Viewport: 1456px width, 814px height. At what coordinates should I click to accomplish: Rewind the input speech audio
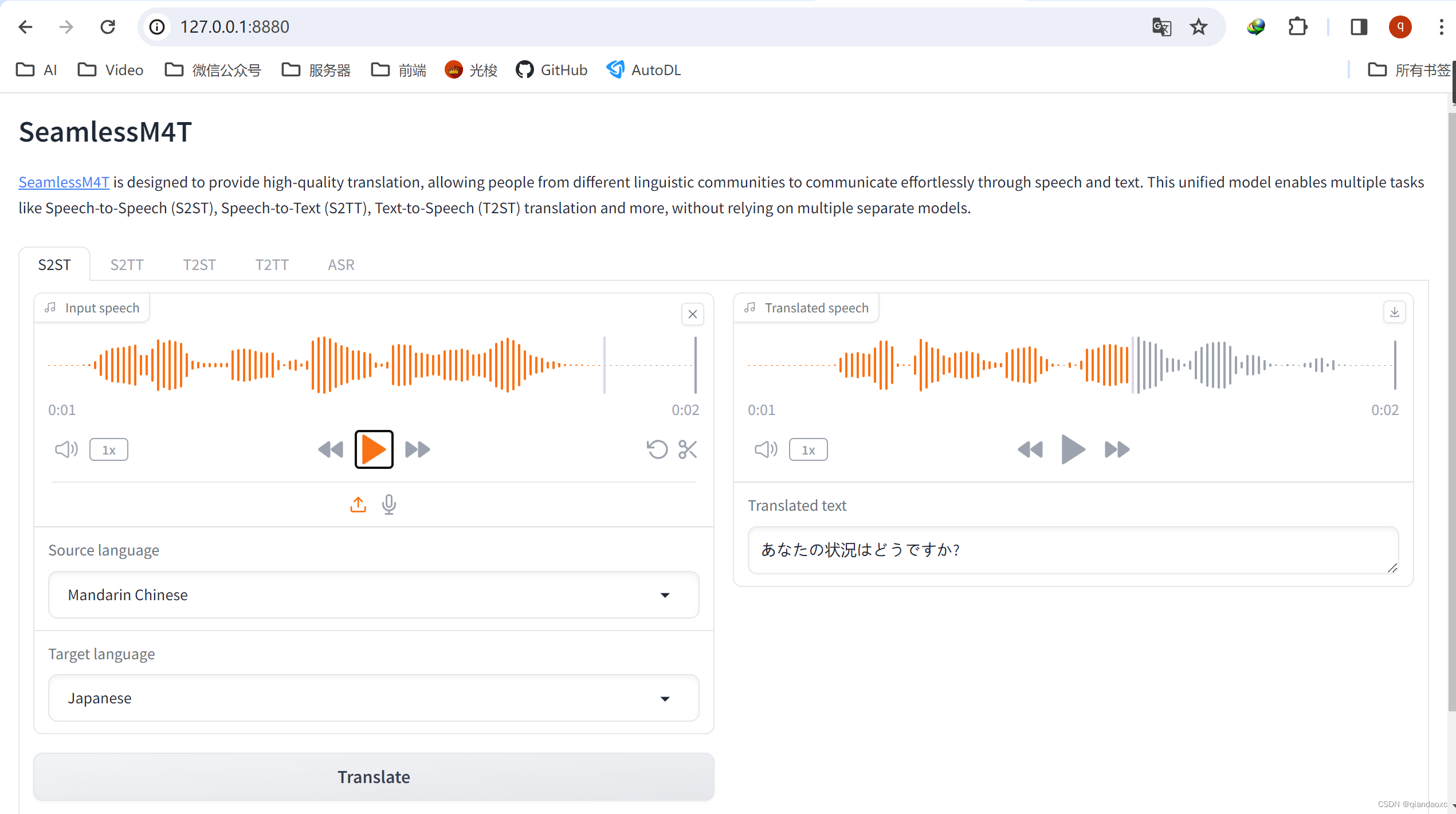pos(331,449)
